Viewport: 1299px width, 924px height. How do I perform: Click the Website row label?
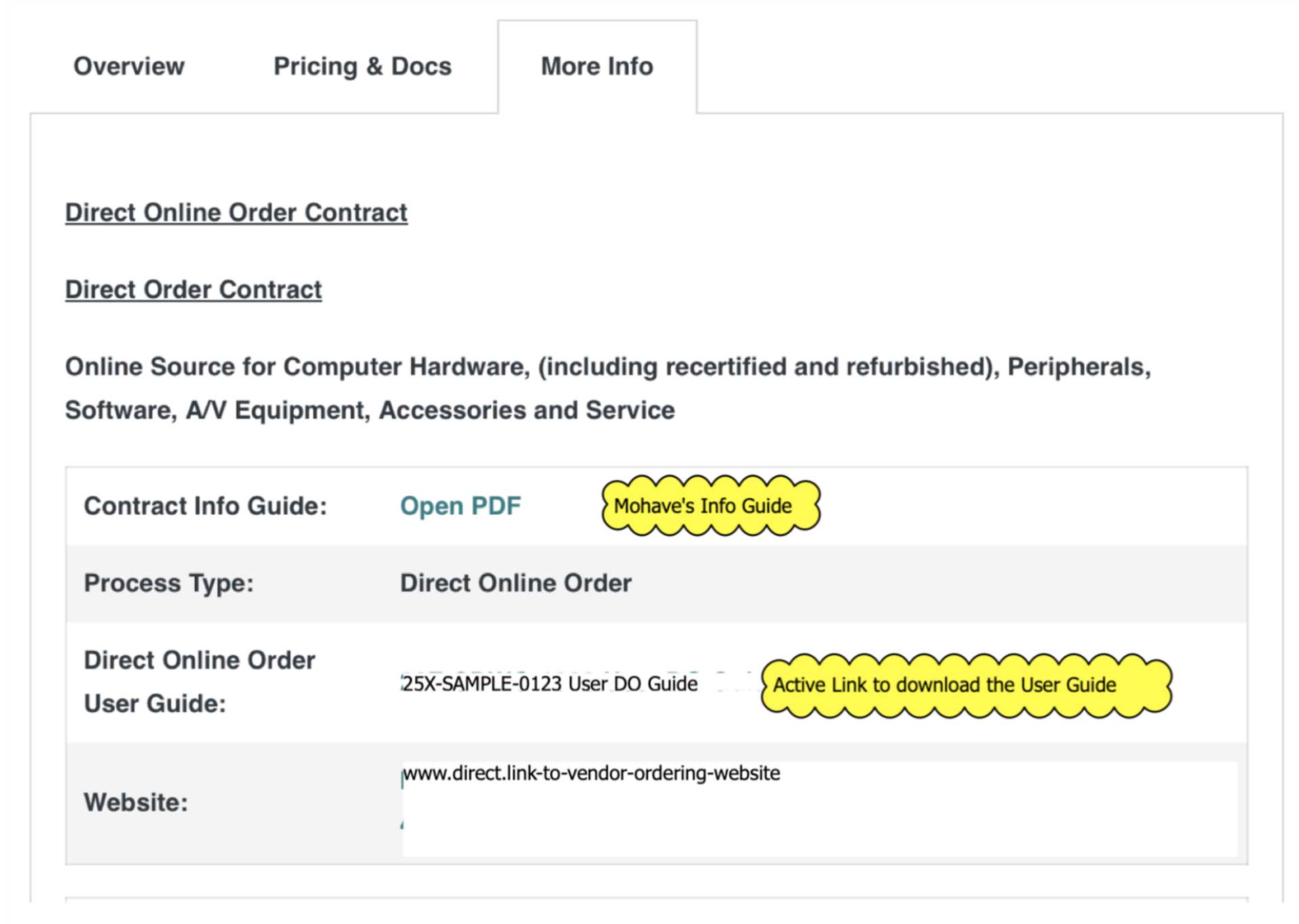click(x=135, y=802)
